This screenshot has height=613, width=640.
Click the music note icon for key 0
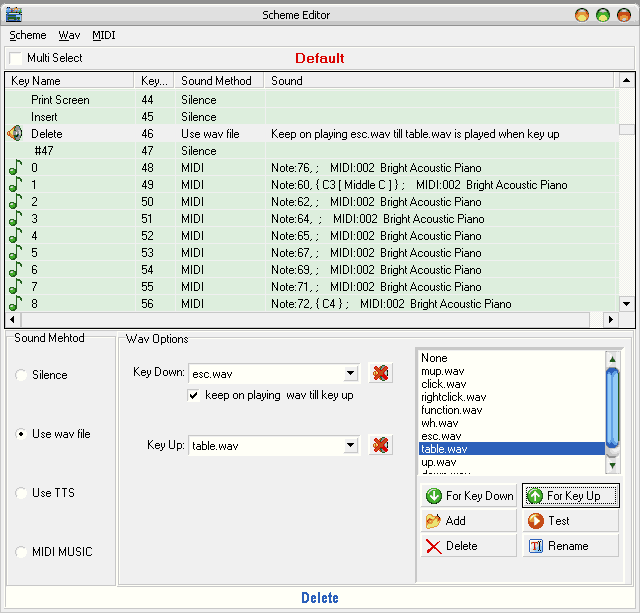[x=15, y=168]
